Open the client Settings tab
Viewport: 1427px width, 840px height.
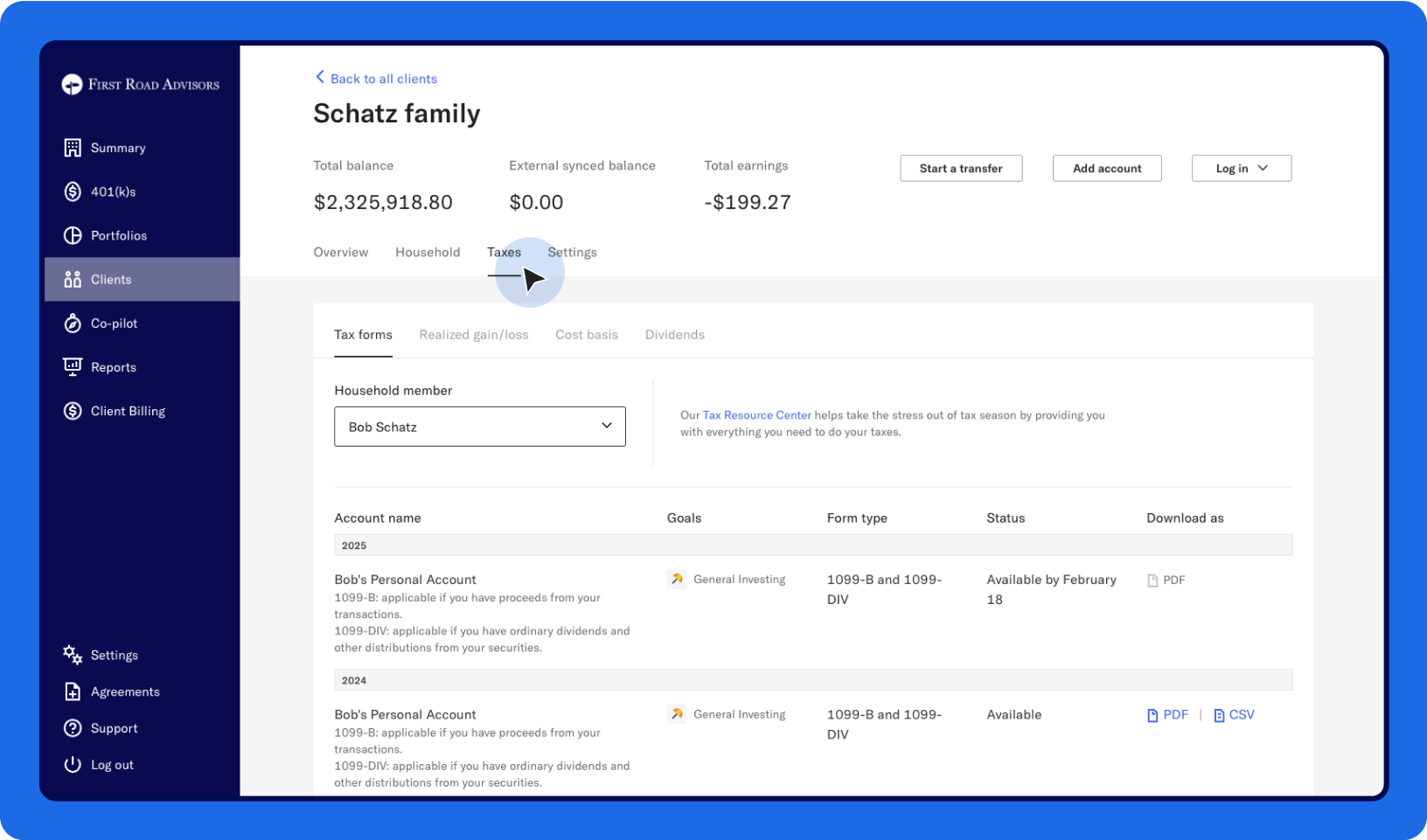tap(573, 253)
